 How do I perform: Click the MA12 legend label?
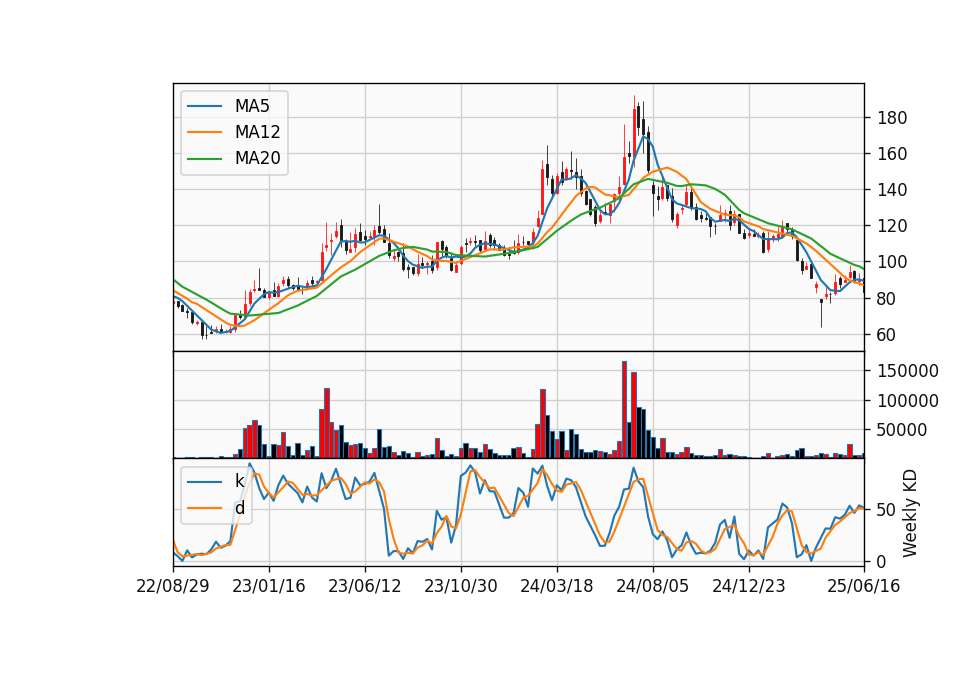(257, 132)
